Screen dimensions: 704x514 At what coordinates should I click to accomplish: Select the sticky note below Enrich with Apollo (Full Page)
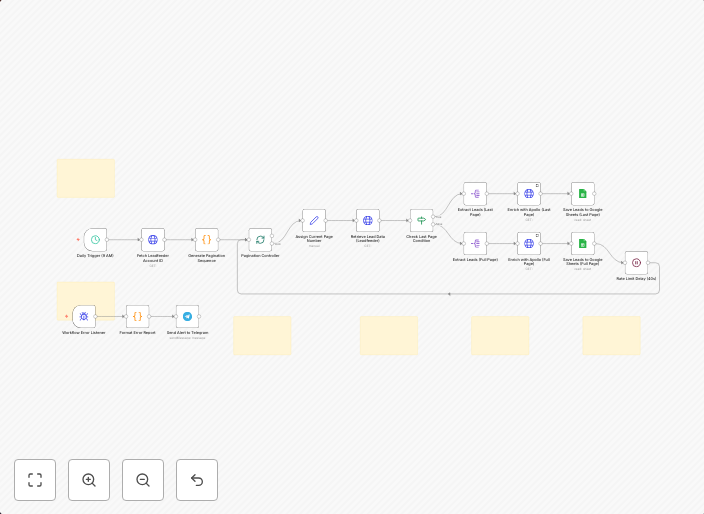click(x=500, y=336)
